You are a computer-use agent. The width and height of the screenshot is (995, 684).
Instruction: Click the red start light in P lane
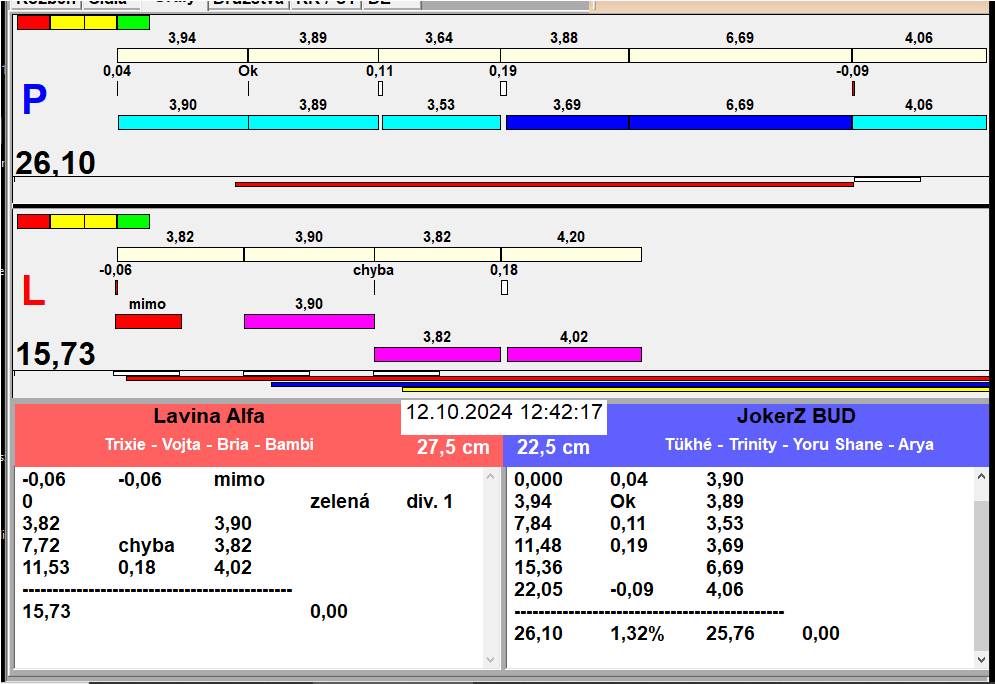33,22
